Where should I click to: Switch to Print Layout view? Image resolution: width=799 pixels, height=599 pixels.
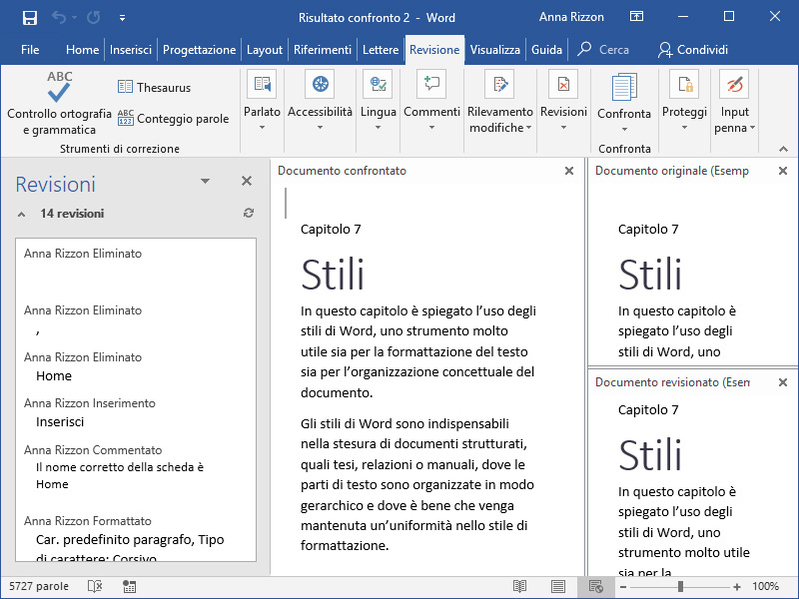pyautogui.click(x=558, y=586)
